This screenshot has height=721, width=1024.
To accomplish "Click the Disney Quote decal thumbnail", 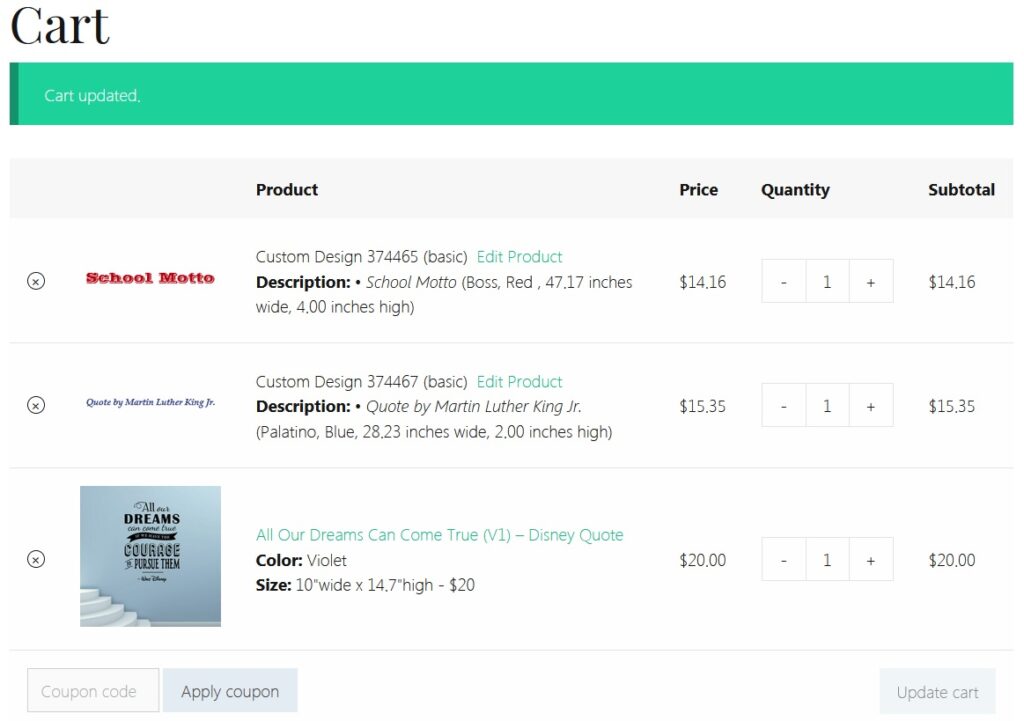I will [x=149, y=556].
